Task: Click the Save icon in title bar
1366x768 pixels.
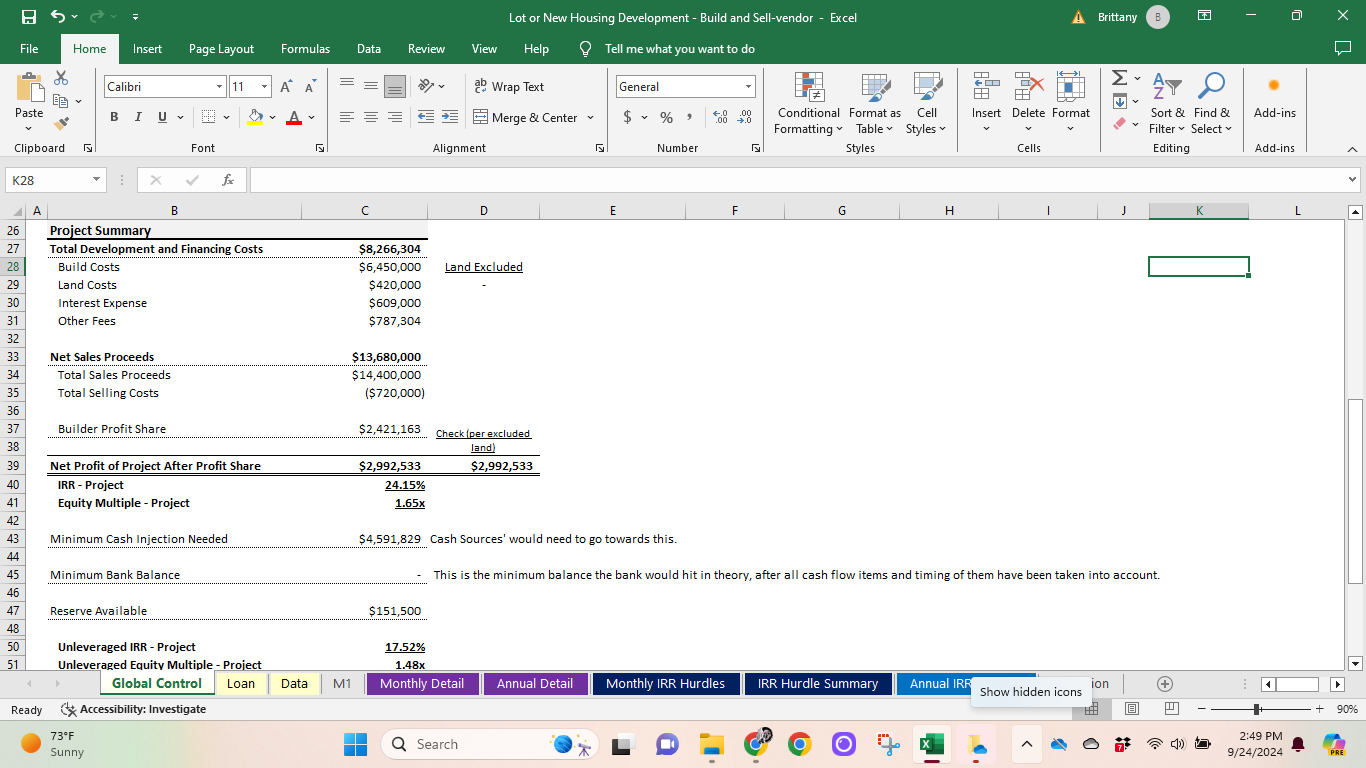Action: click(29, 17)
